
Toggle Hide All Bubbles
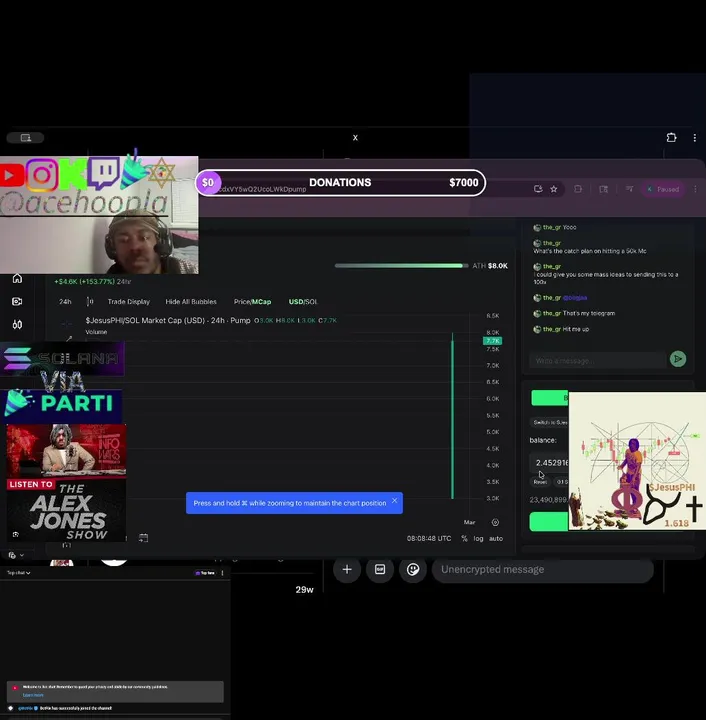tap(191, 302)
